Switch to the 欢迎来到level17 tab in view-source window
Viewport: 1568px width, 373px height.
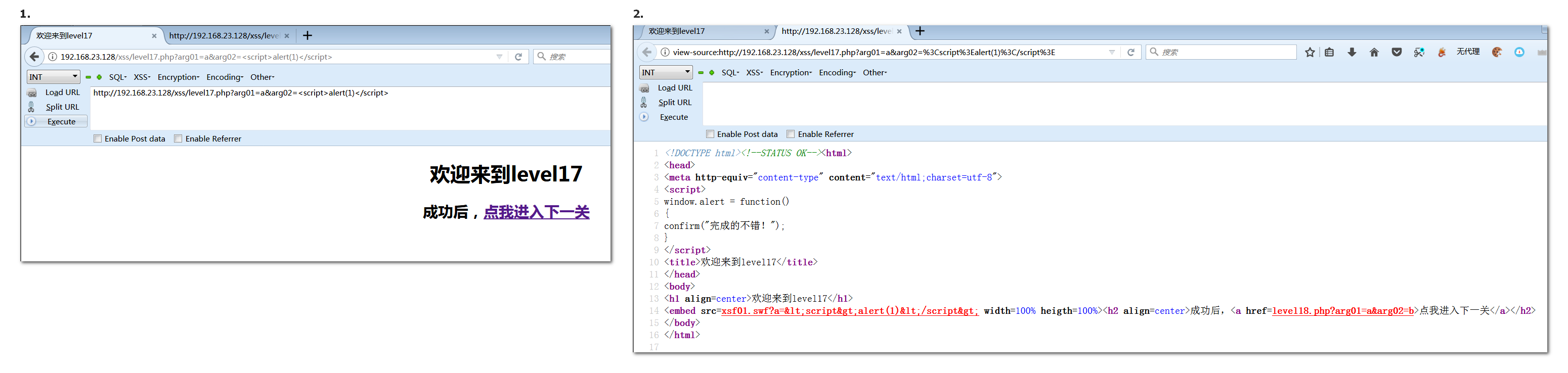click(677, 31)
